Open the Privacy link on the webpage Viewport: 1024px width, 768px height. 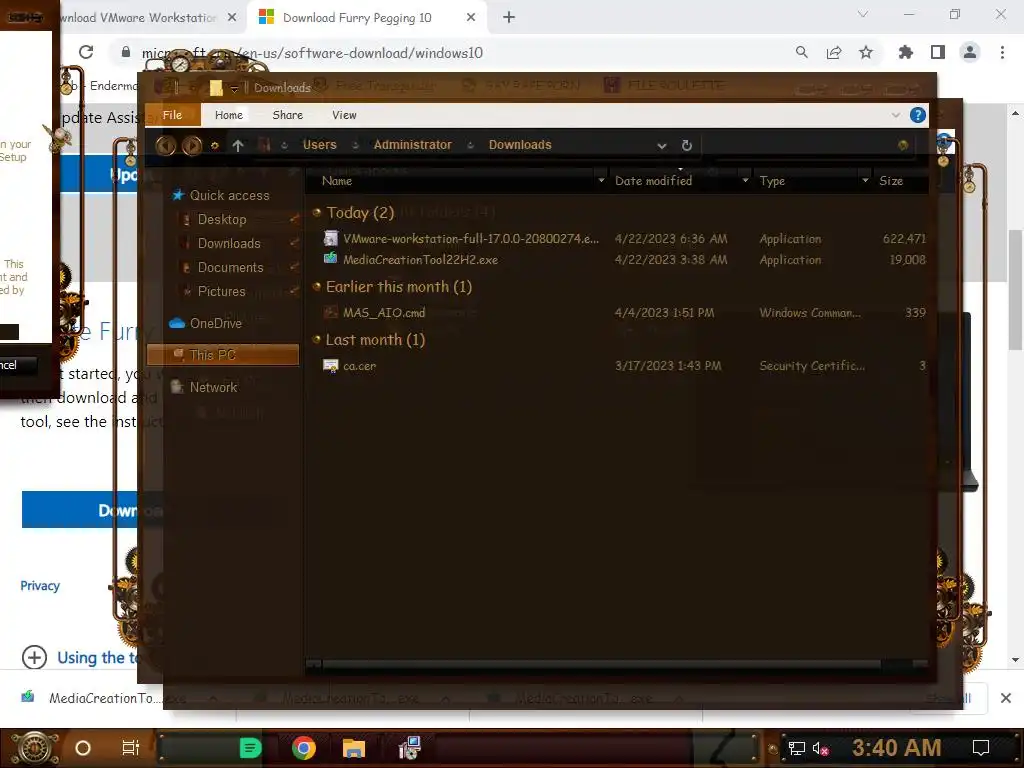pyautogui.click(x=40, y=586)
